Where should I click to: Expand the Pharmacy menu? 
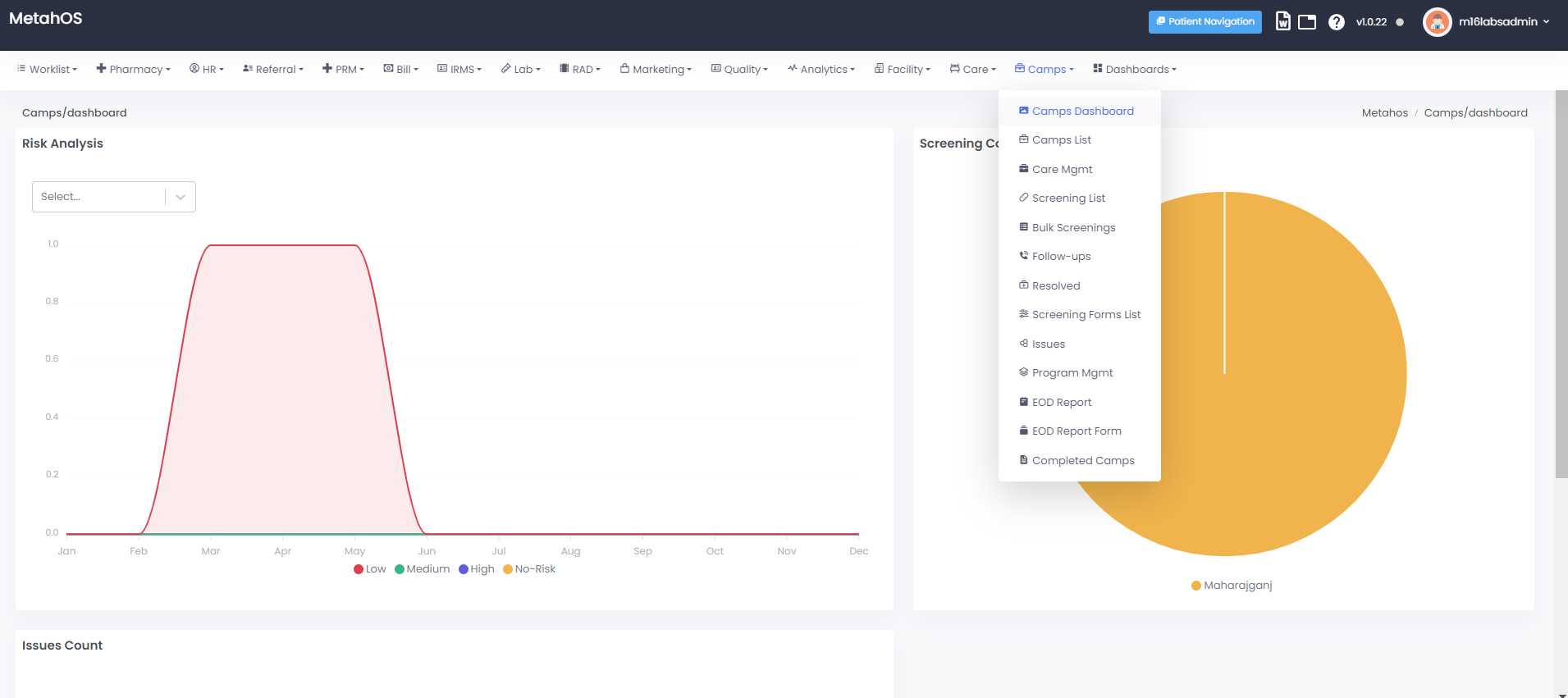coord(134,69)
